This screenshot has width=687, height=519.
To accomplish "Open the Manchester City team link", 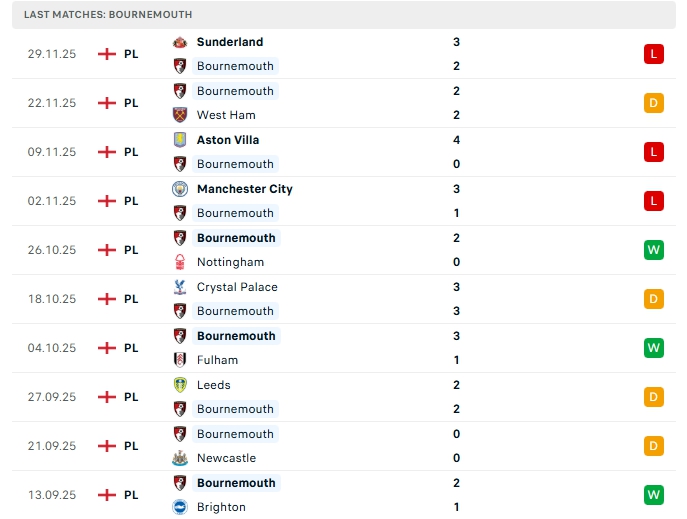I will tap(244, 189).
